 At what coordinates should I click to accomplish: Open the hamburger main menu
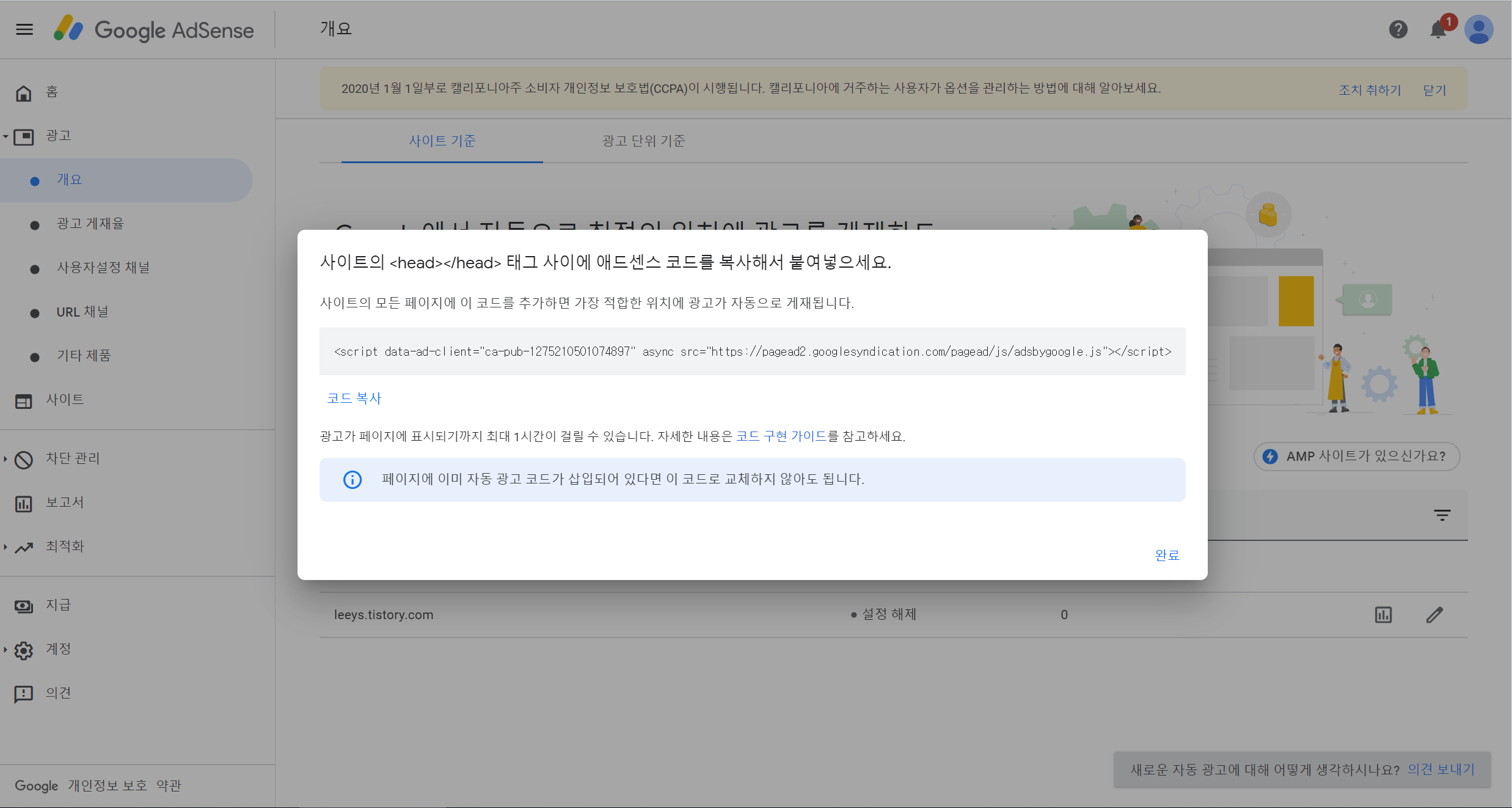(24, 29)
